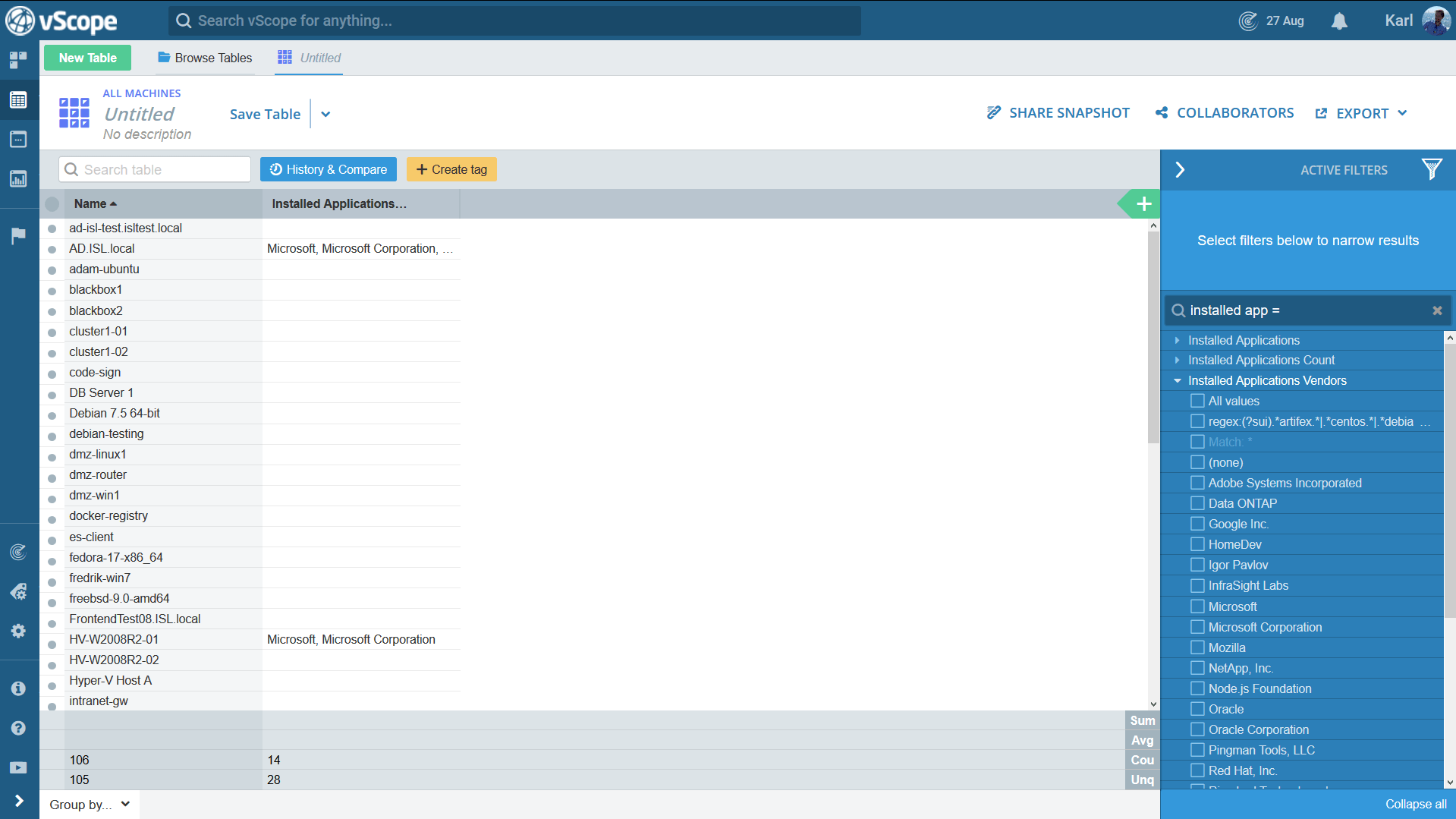The height and width of the screenshot is (819, 1456).
Task: Tick the Oracle Corporation checkbox
Action: (x=1197, y=729)
